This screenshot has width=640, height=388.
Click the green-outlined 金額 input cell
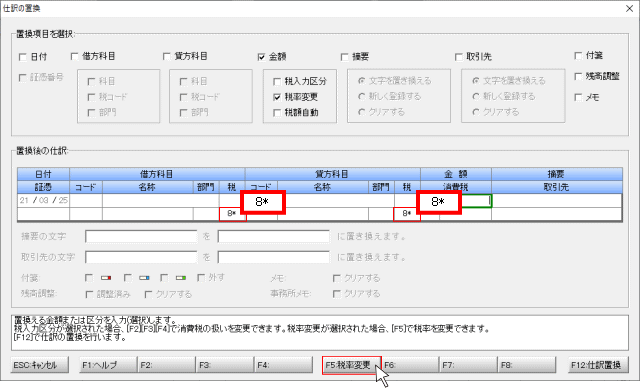point(476,201)
